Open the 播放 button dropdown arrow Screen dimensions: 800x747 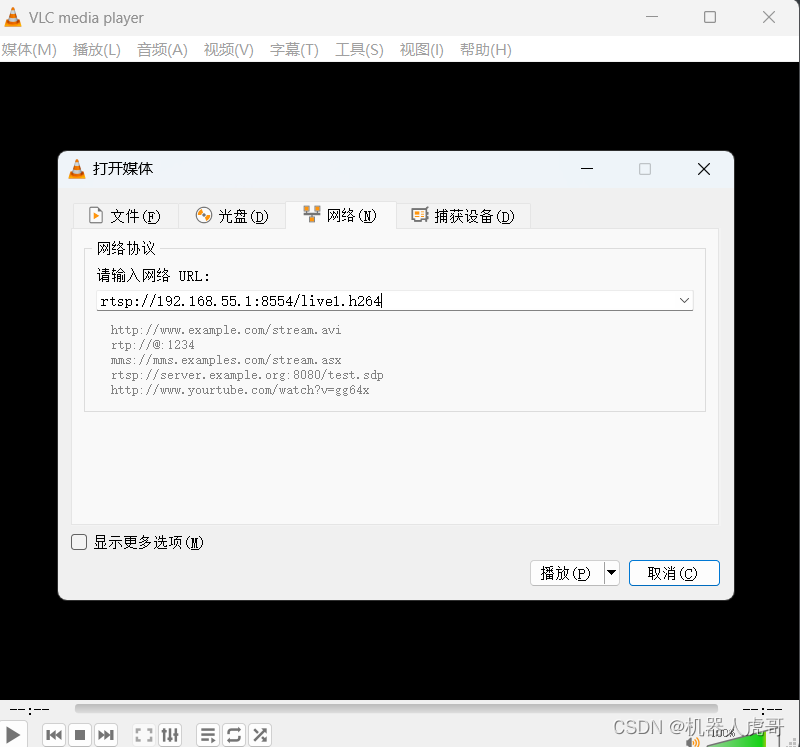point(611,573)
